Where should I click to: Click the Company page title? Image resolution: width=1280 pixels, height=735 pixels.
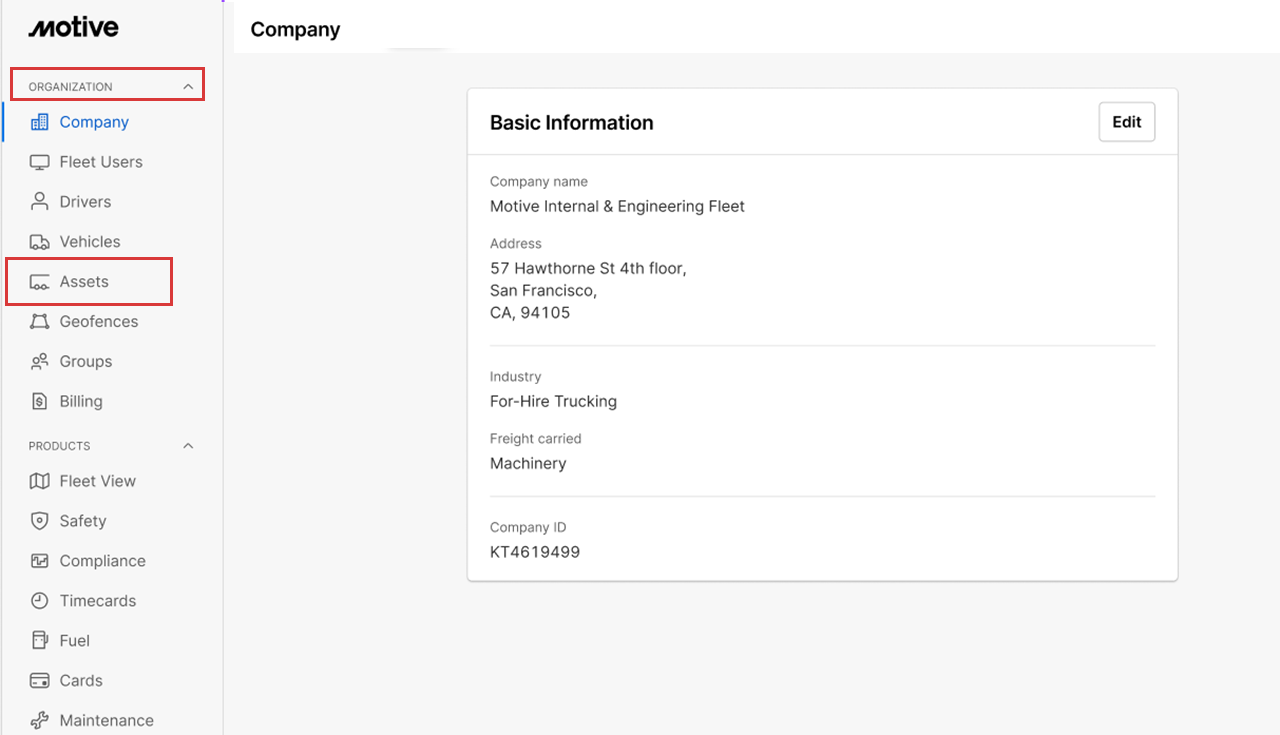pos(295,30)
